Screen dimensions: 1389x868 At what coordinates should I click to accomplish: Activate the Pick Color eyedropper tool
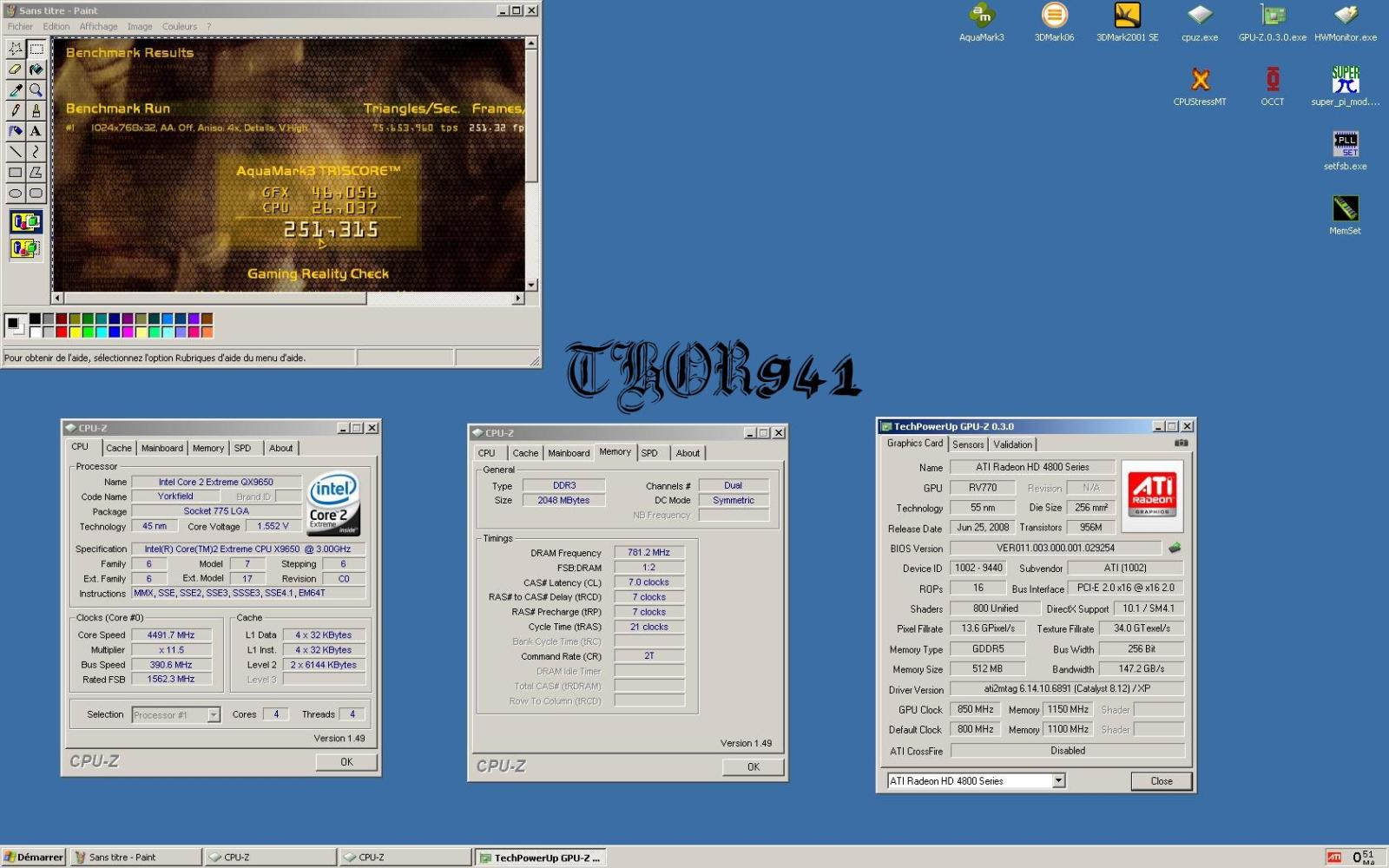15,90
